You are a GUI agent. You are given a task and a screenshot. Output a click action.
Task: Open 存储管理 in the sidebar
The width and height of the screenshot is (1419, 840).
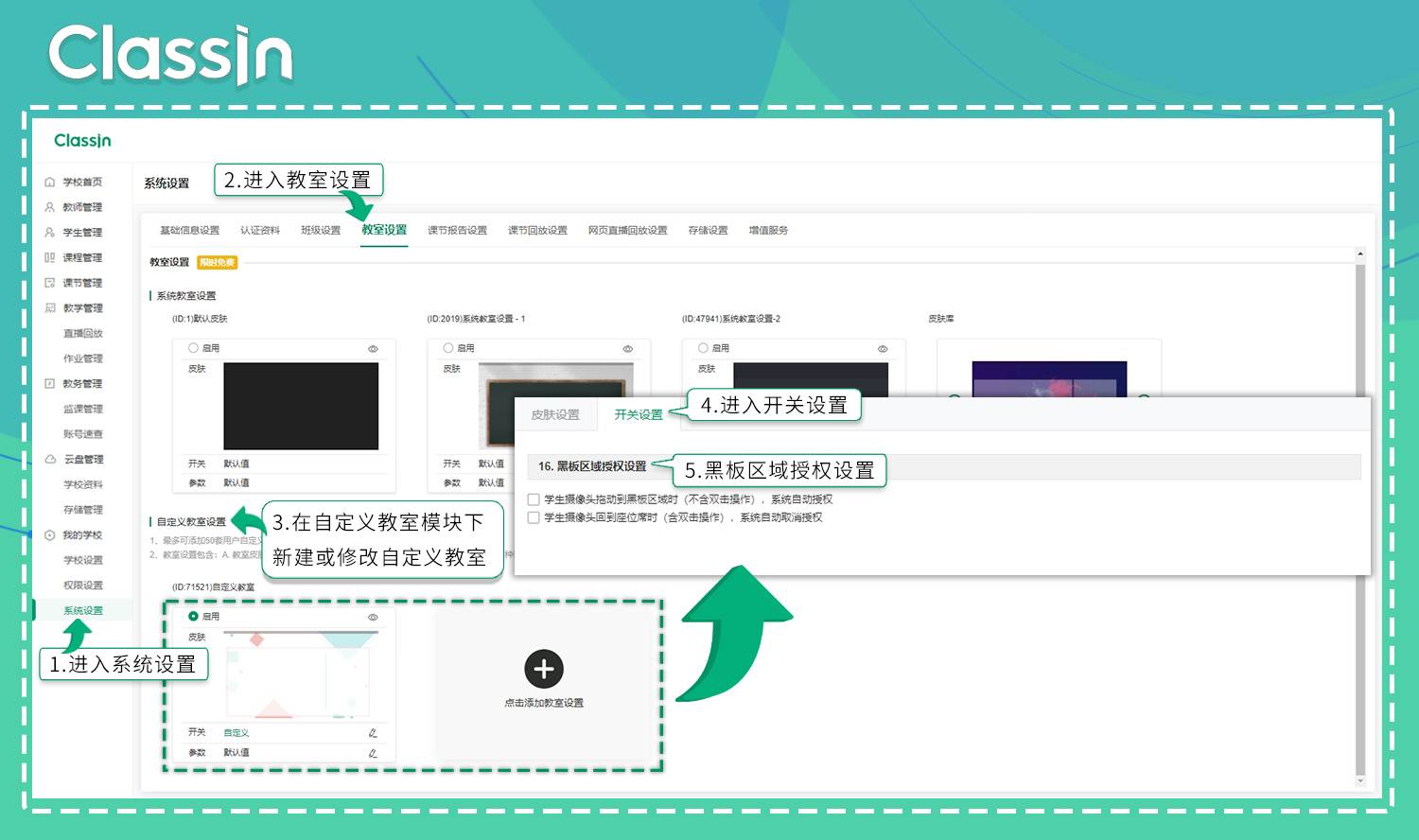tap(82, 510)
